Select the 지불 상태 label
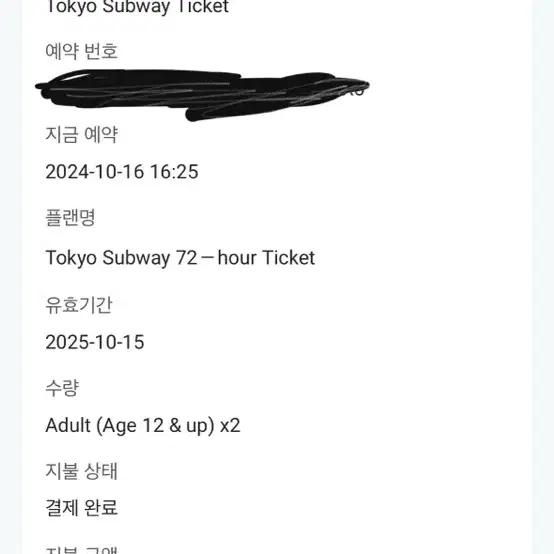This screenshot has height=554, width=554. (x=81, y=471)
